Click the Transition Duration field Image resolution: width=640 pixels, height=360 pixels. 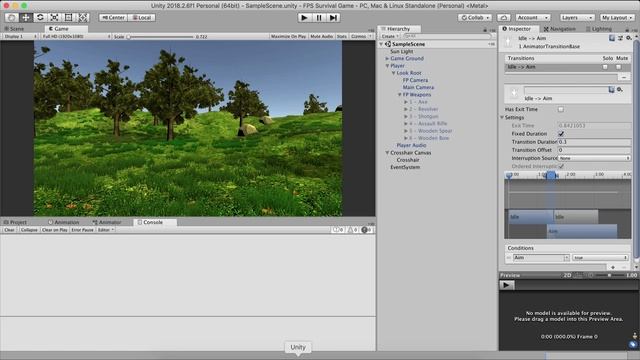coord(594,142)
